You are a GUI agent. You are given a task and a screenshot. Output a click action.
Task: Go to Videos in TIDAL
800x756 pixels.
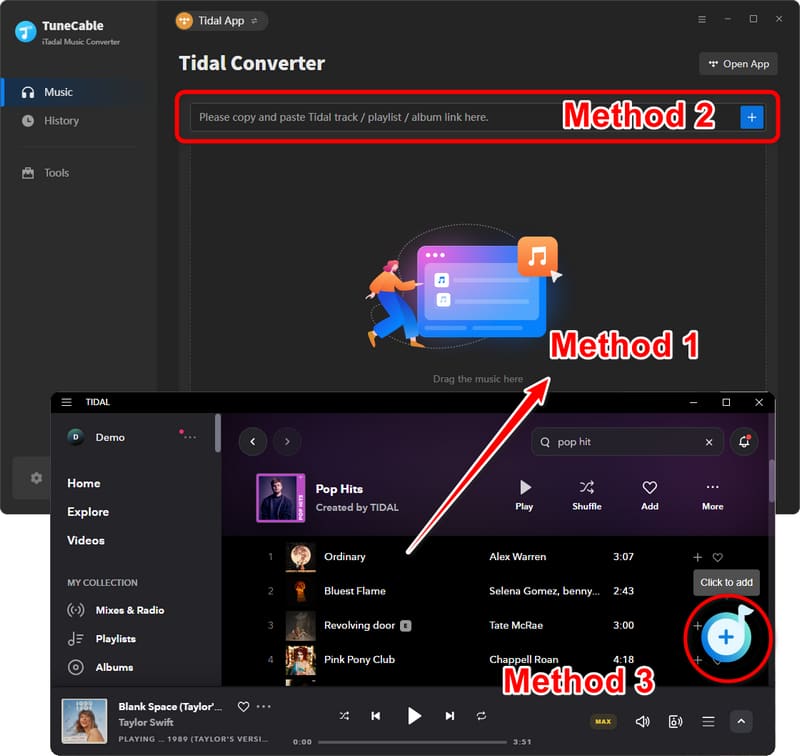tap(86, 540)
